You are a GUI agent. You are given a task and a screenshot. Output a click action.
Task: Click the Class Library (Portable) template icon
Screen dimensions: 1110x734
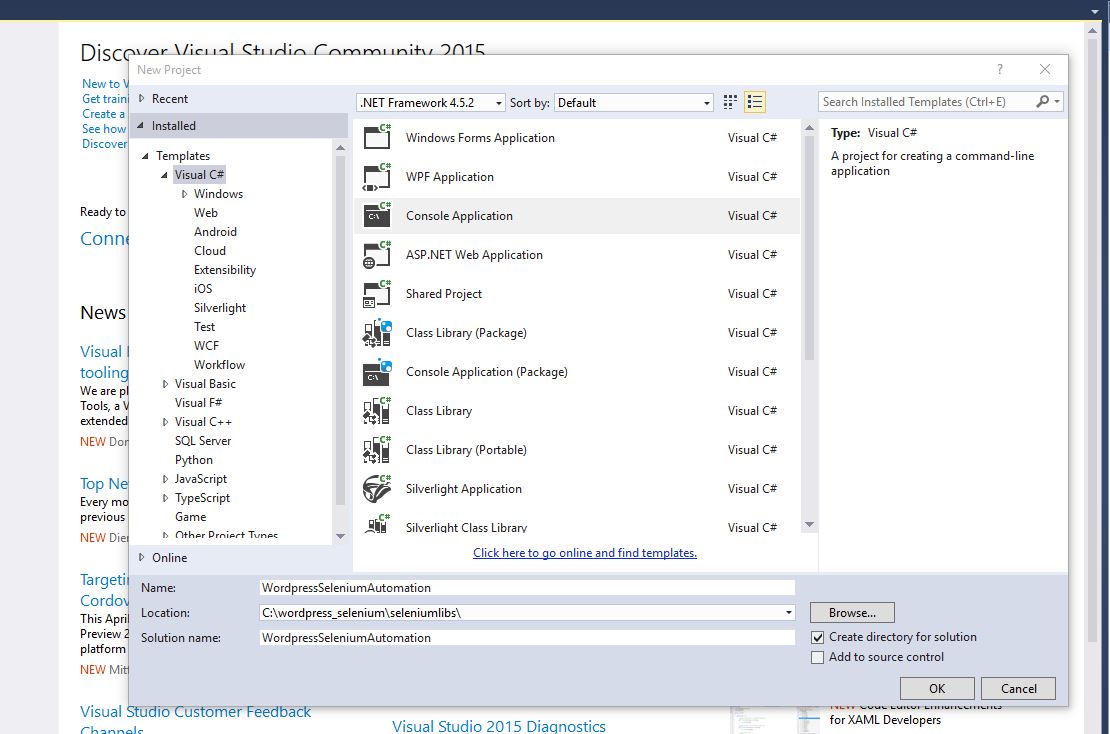pyautogui.click(x=377, y=449)
